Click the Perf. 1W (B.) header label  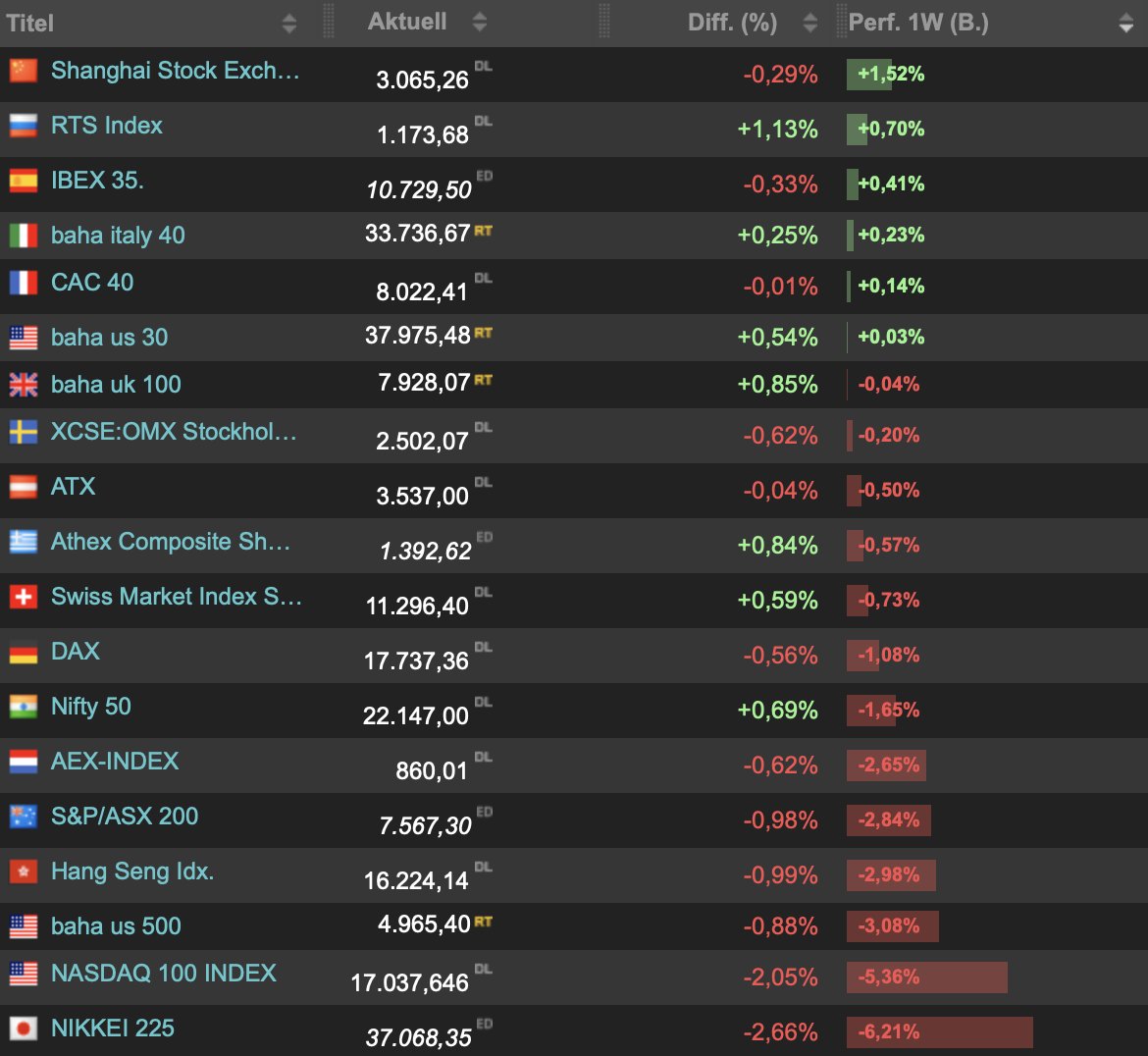coord(918,23)
